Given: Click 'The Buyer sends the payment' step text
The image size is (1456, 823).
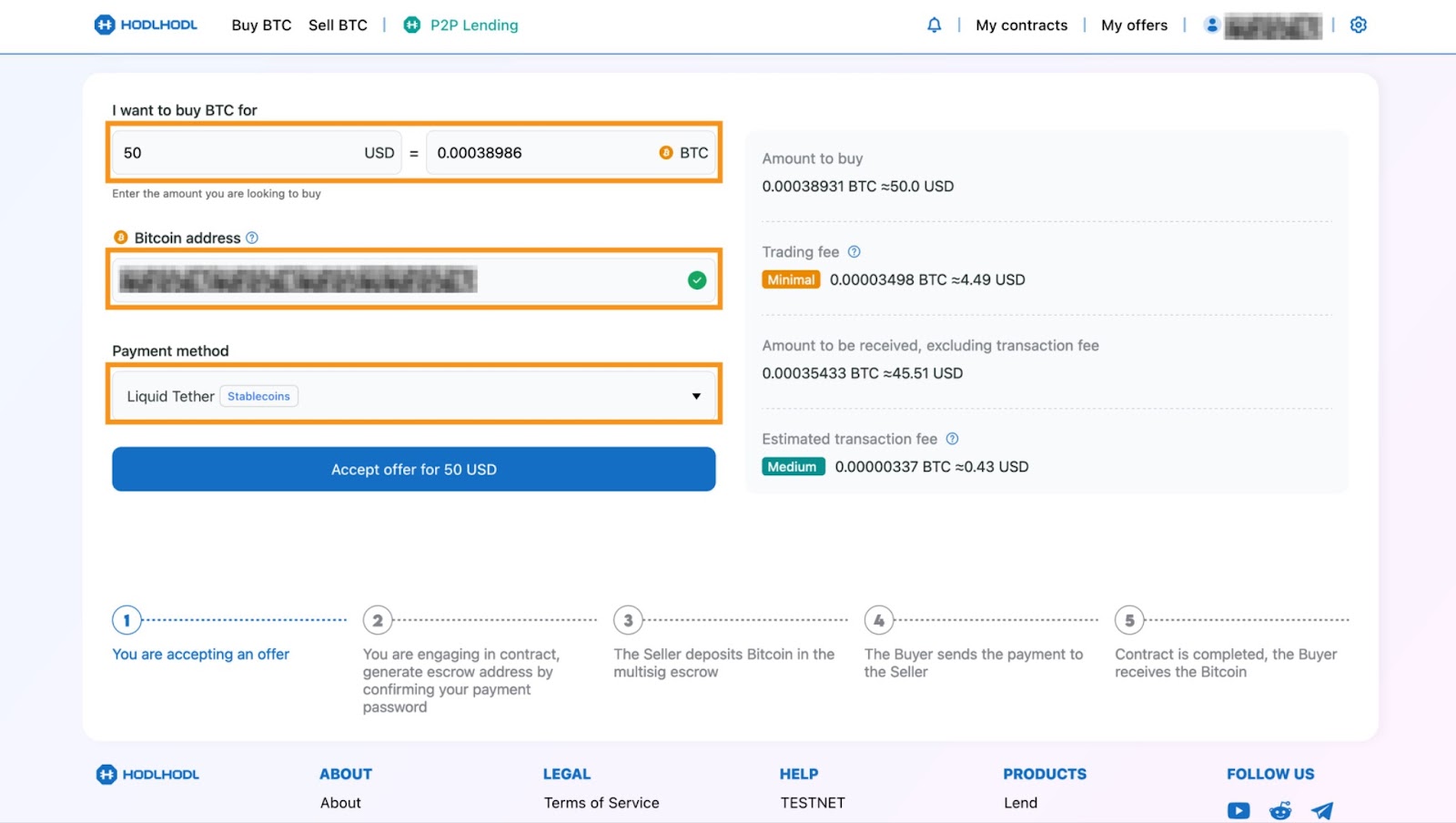Looking at the screenshot, I should [x=974, y=663].
